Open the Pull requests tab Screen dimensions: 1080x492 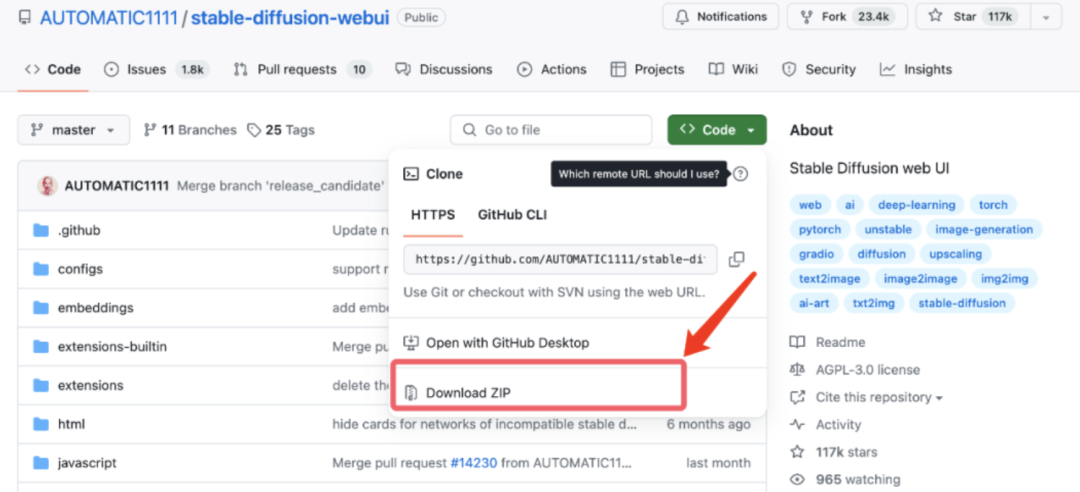tap(296, 69)
